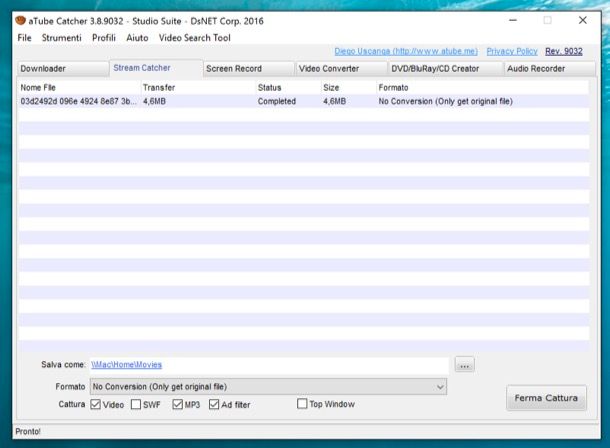The width and height of the screenshot is (610, 448).
Task: Click the \\Mac\Home\Movies save path link
Action: pos(126,365)
